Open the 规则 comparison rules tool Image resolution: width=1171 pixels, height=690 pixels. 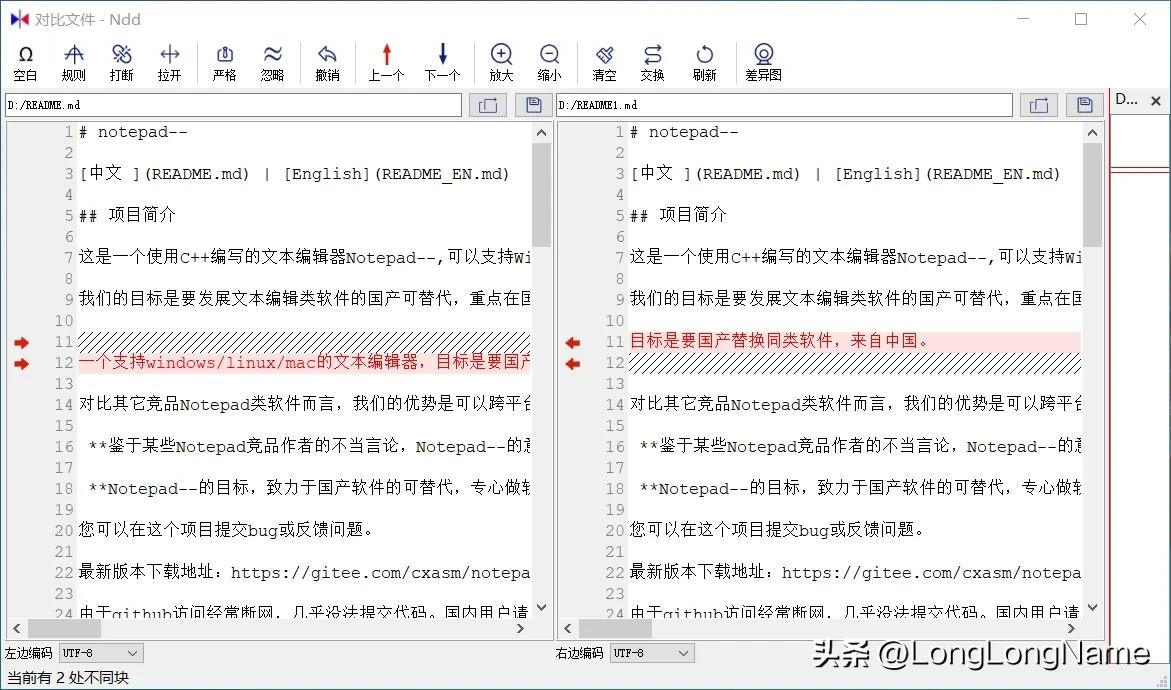click(73, 60)
